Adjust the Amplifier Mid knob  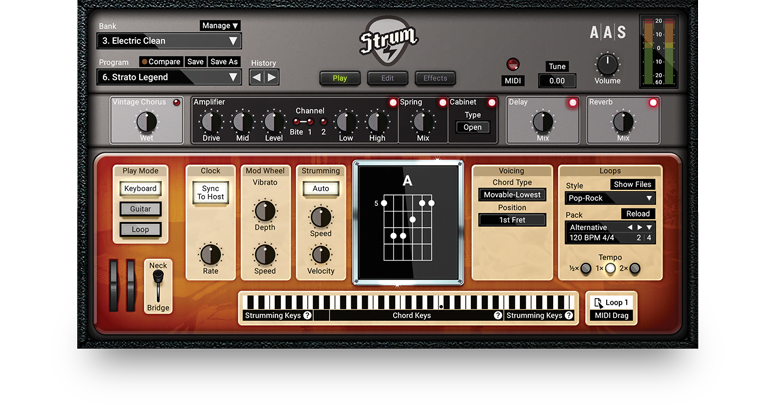[x=242, y=122]
